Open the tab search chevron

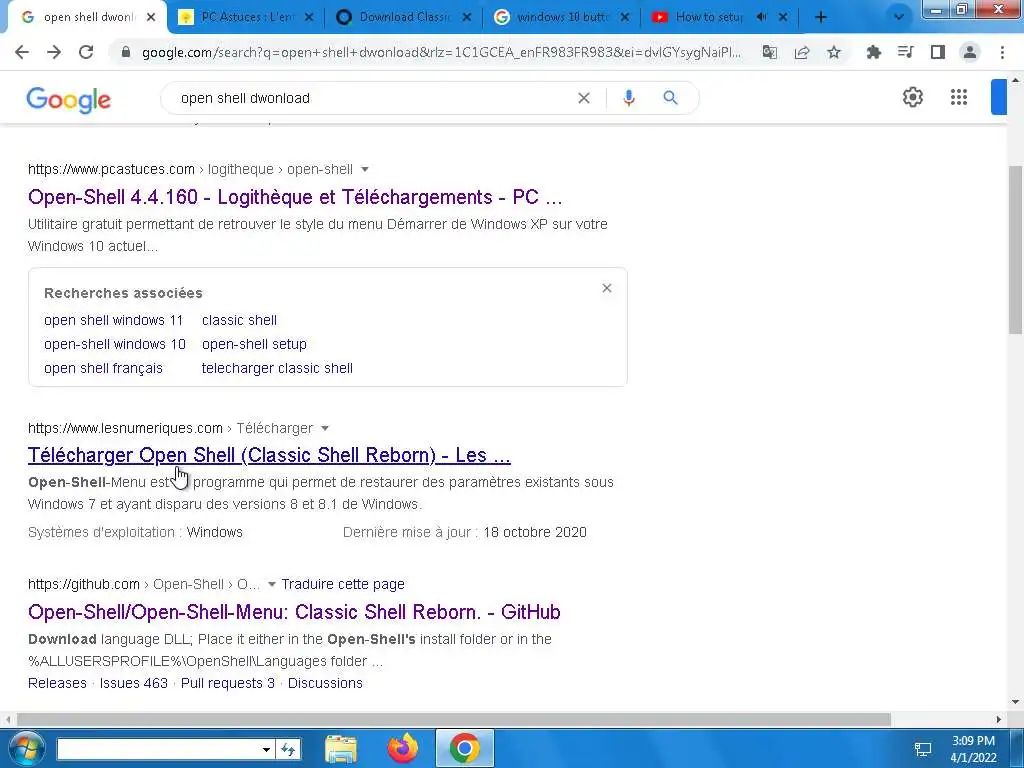(x=899, y=18)
